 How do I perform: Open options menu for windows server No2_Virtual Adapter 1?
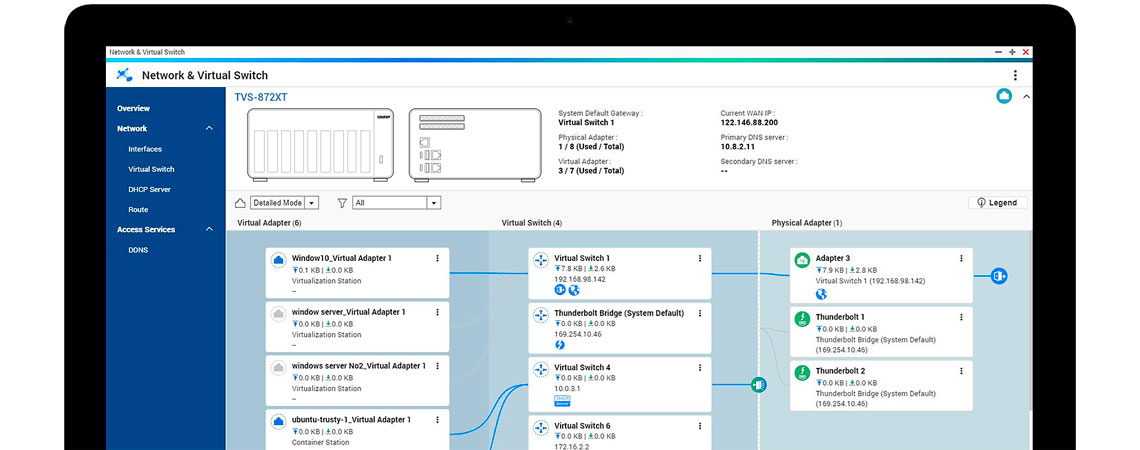pyautogui.click(x=437, y=366)
